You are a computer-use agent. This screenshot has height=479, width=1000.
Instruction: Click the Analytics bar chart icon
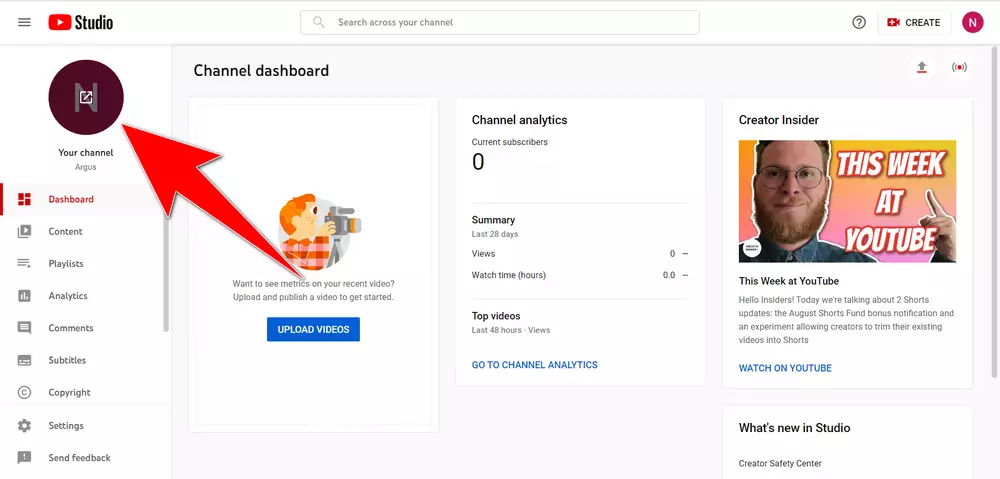(x=24, y=296)
